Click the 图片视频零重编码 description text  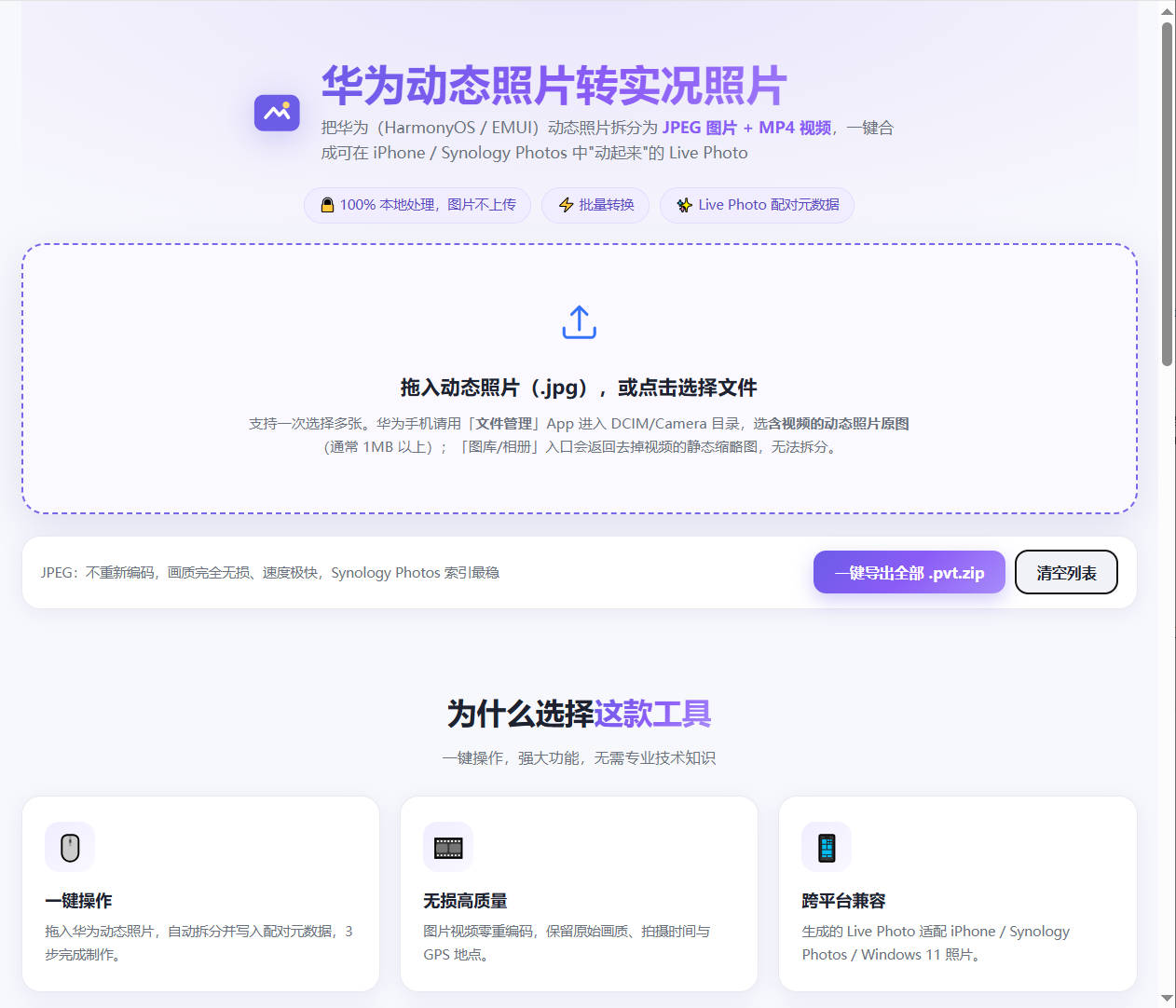pyautogui.click(x=567, y=943)
